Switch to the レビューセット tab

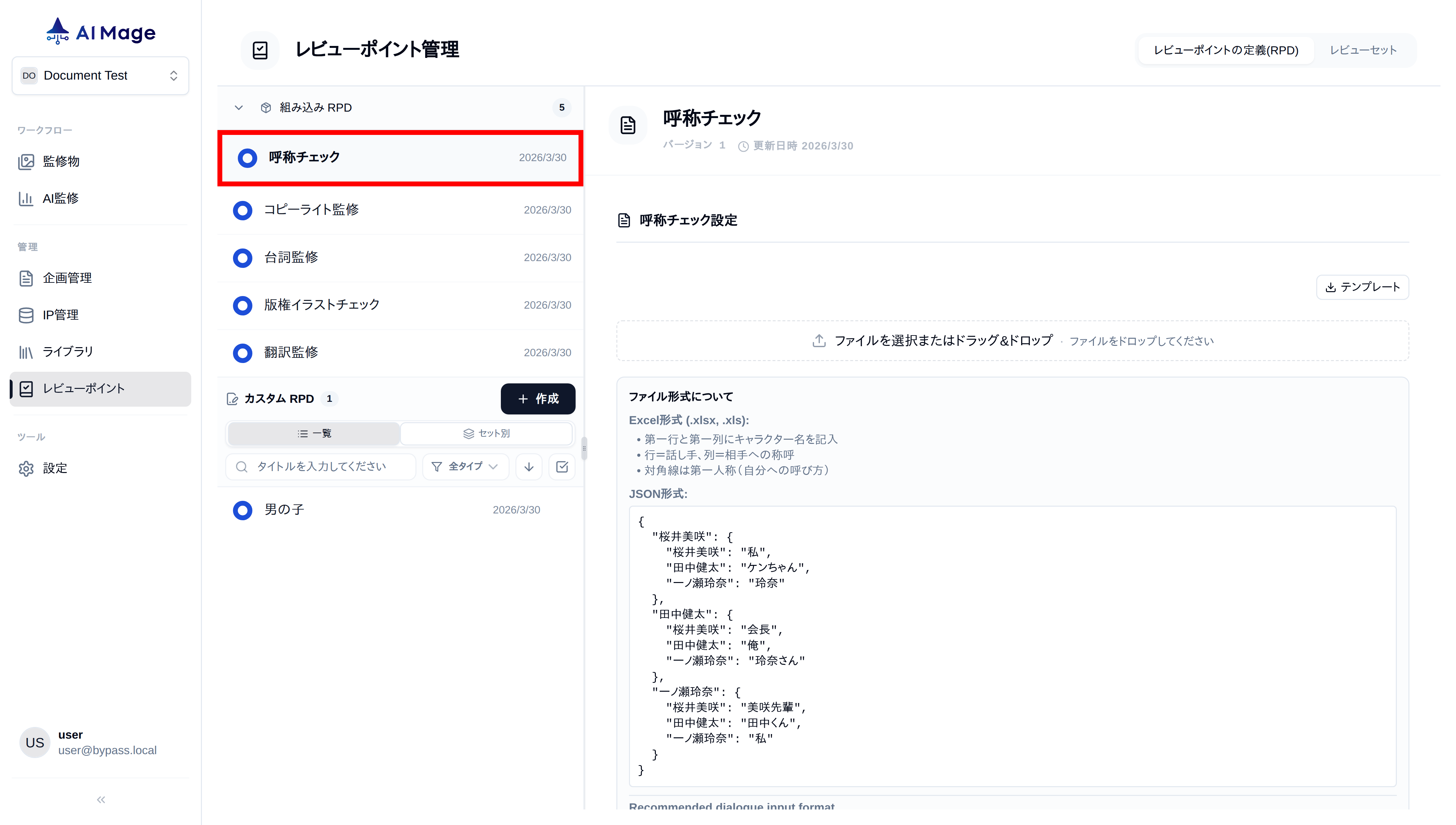[x=1362, y=50]
